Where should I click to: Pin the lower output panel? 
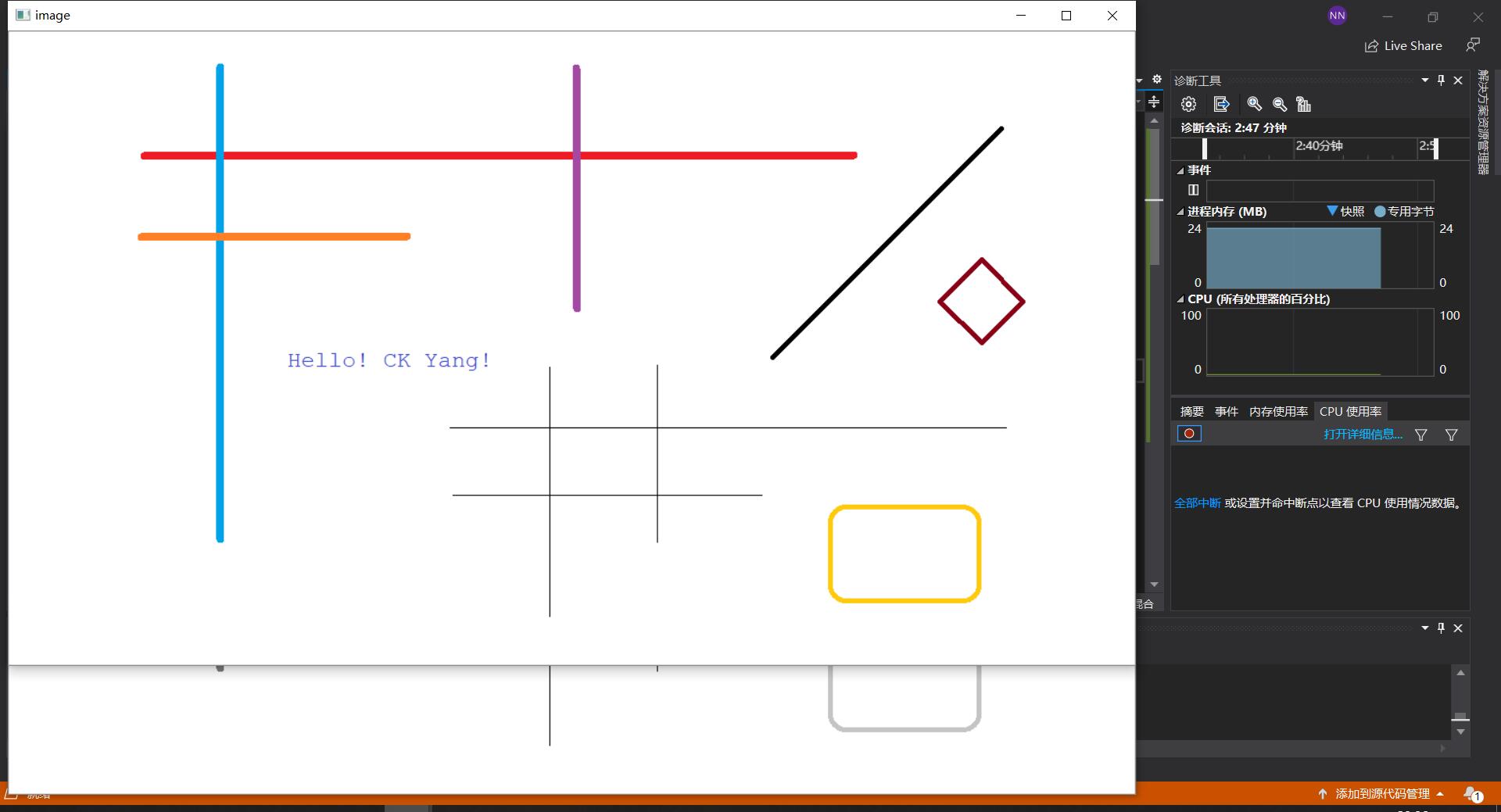point(1442,628)
